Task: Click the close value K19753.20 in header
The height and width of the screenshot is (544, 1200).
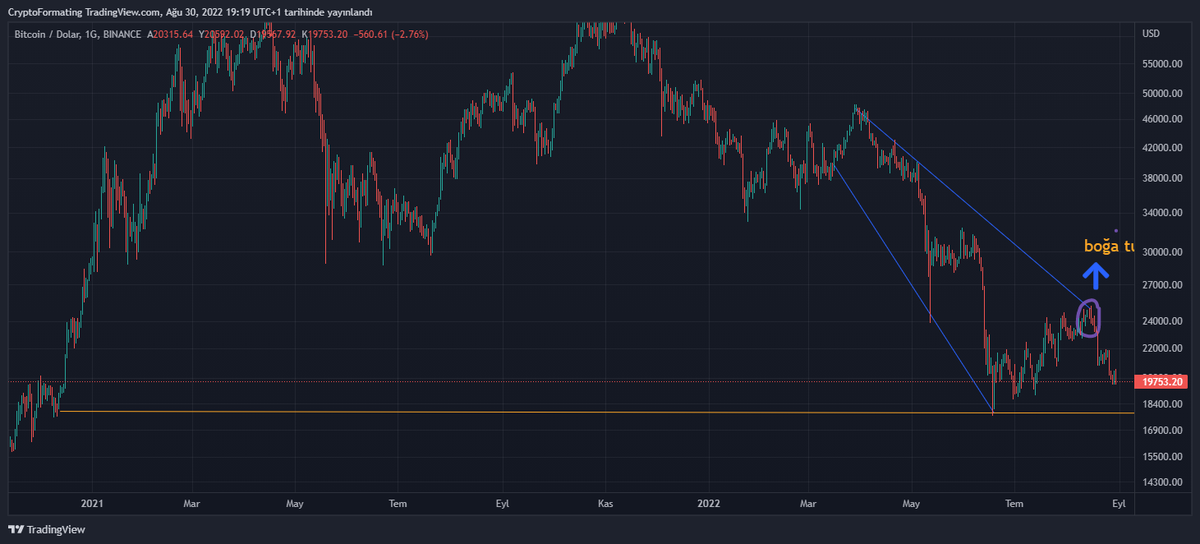Action: coord(326,35)
